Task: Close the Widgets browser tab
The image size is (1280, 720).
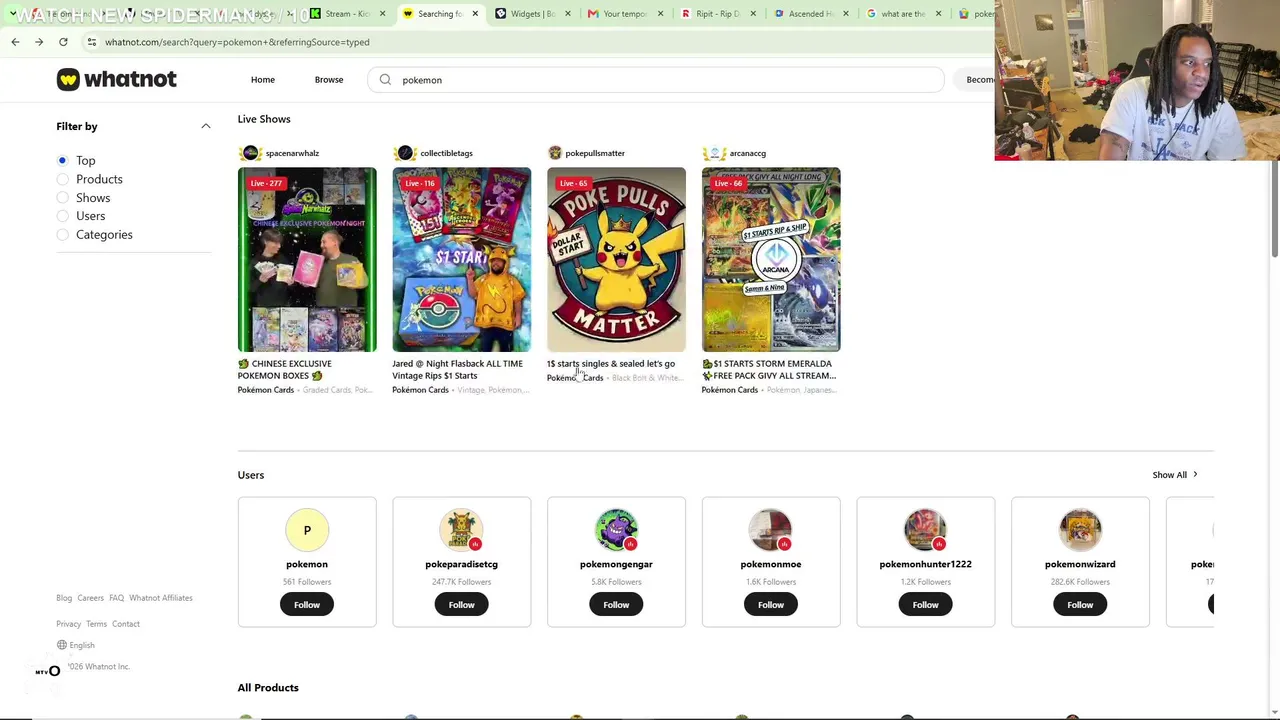Action: coord(567,14)
